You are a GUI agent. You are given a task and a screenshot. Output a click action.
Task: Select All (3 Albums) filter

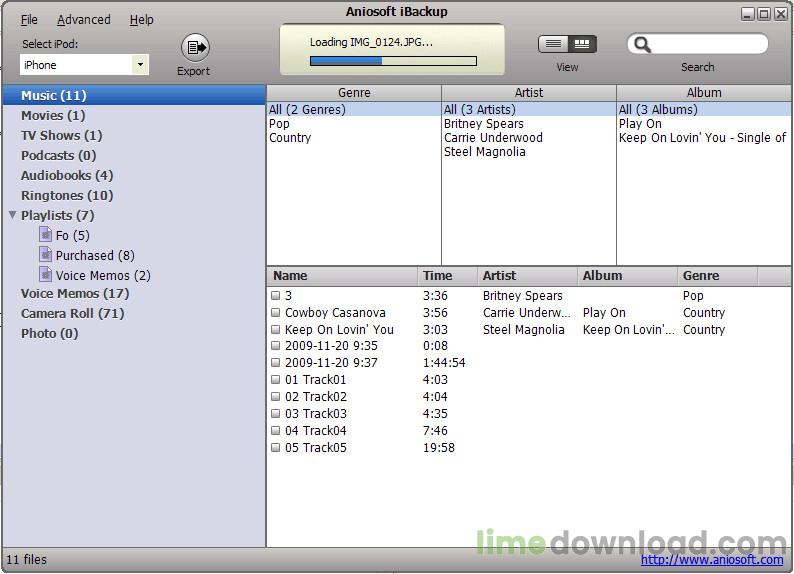point(704,109)
